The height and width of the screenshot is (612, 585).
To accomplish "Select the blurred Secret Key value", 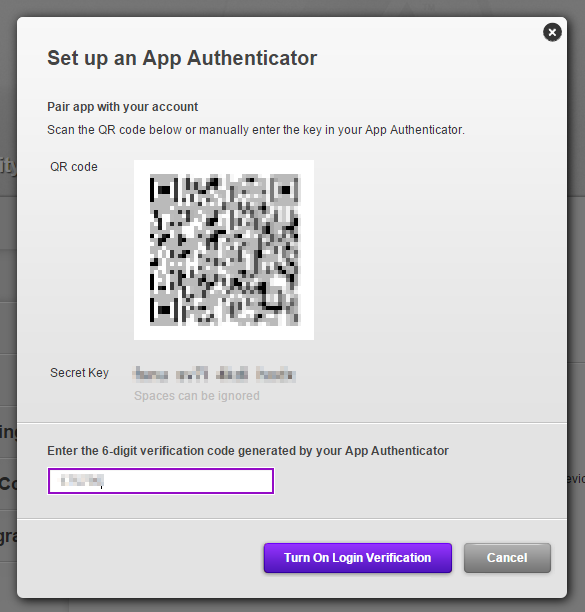I will click(214, 374).
